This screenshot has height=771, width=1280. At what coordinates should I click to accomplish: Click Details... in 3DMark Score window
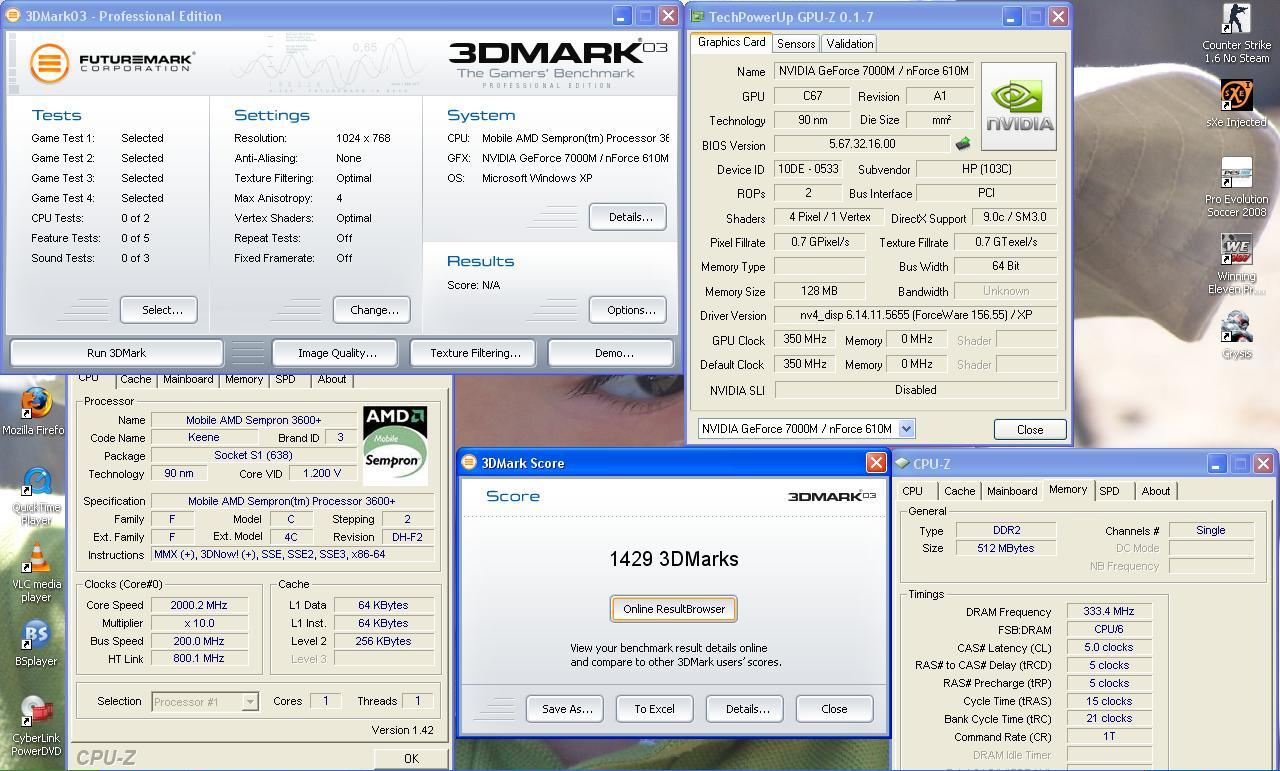coord(744,709)
